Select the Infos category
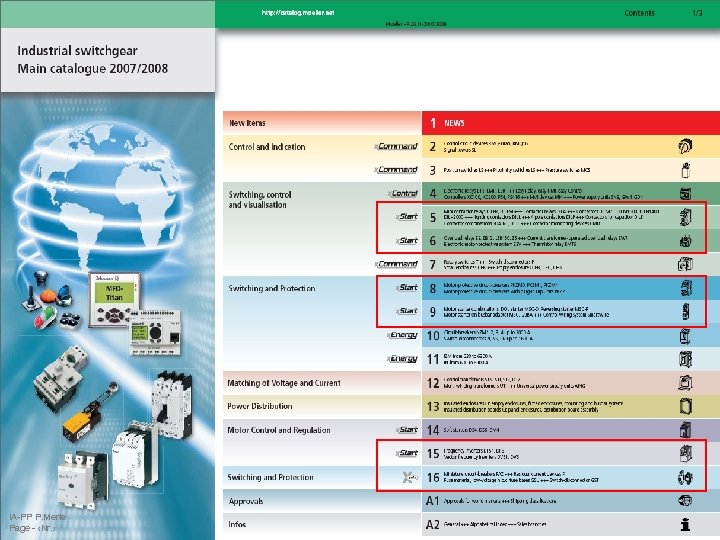This screenshot has width=720, height=540. pos(237,524)
